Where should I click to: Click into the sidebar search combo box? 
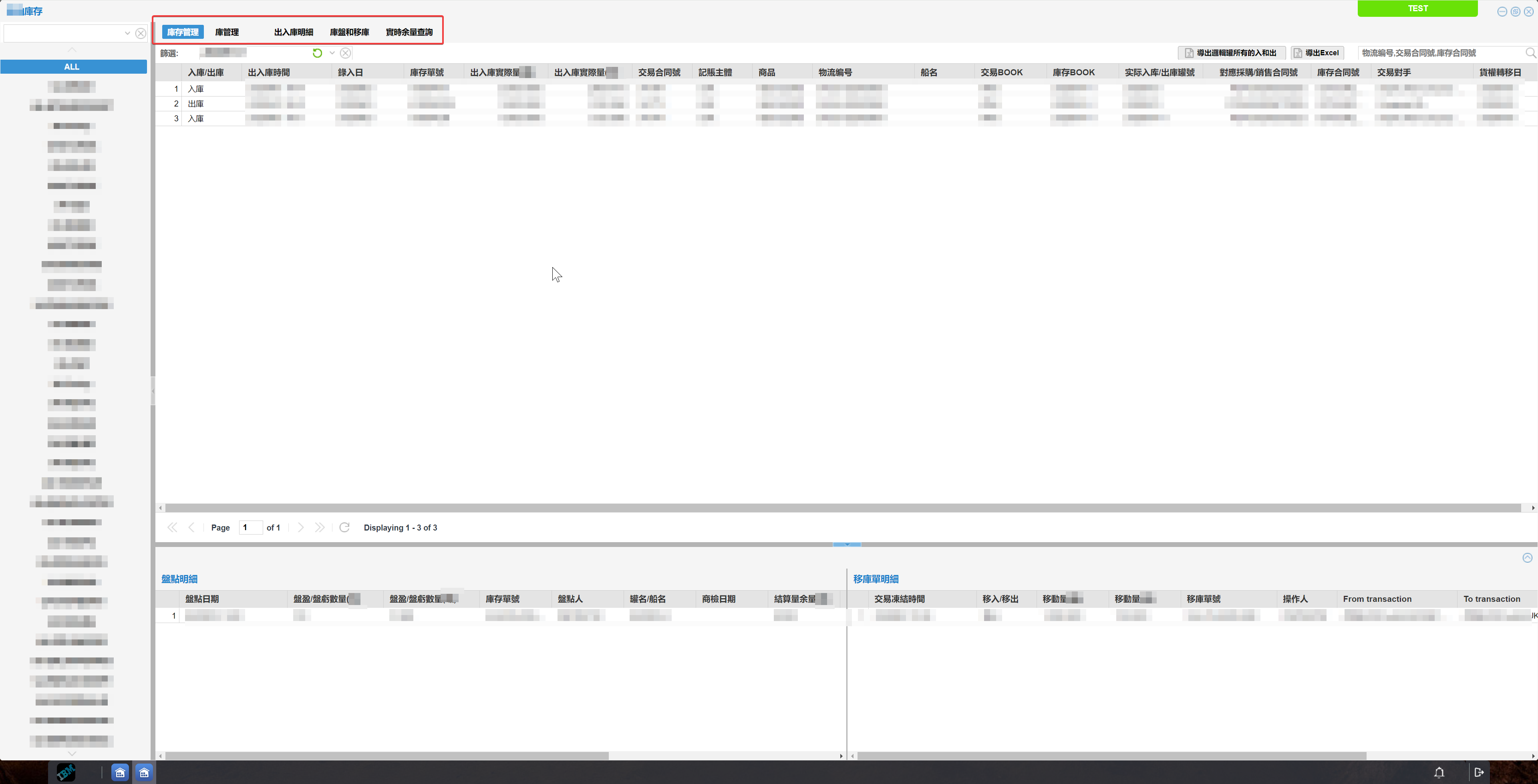(x=63, y=34)
